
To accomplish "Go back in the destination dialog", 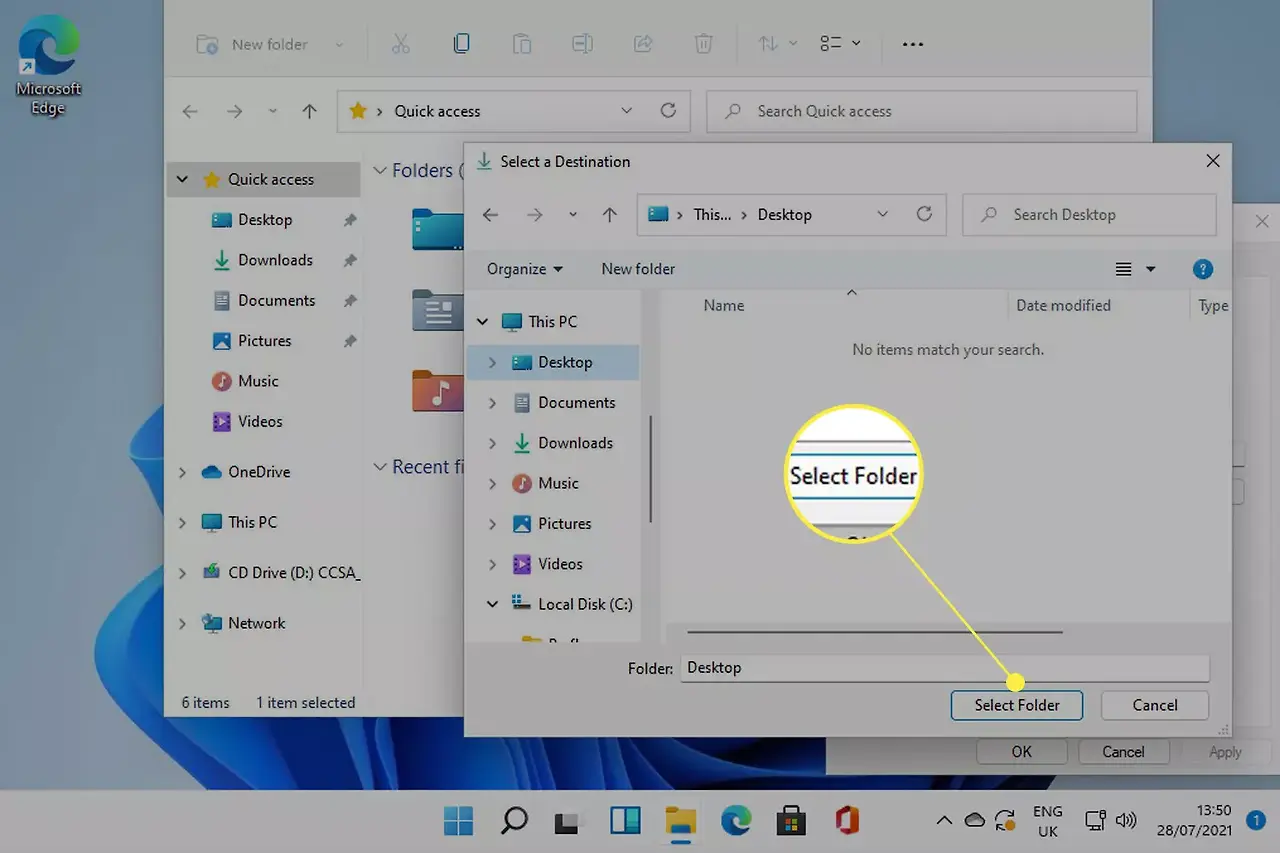I will (490, 215).
